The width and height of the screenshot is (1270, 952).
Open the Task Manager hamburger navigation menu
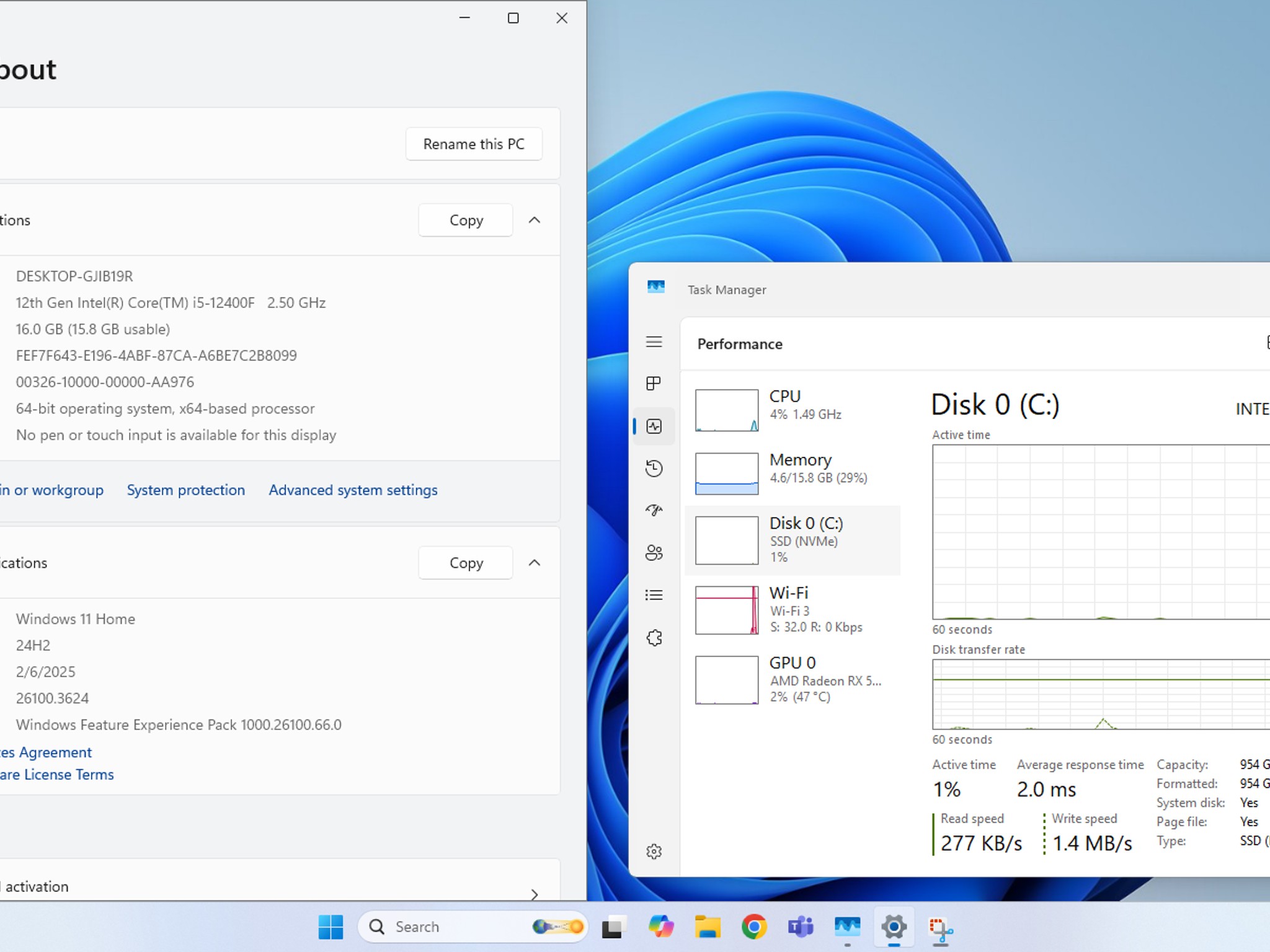click(654, 342)
